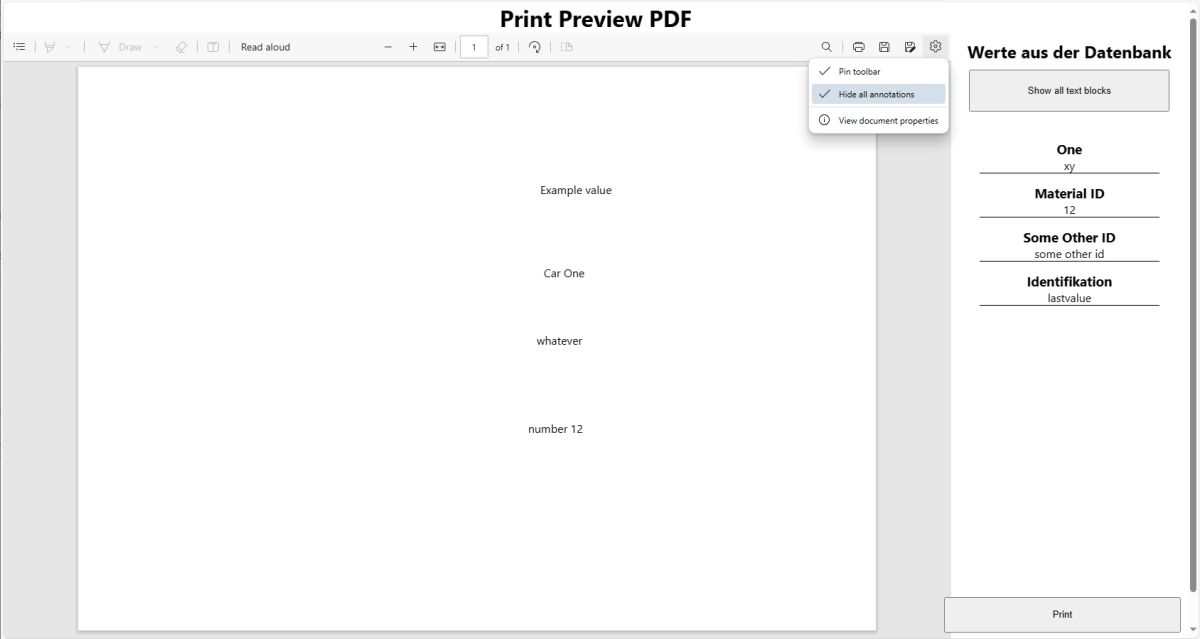
Task: Click the 'whatever' text in PDF
Action: (559, 341)
